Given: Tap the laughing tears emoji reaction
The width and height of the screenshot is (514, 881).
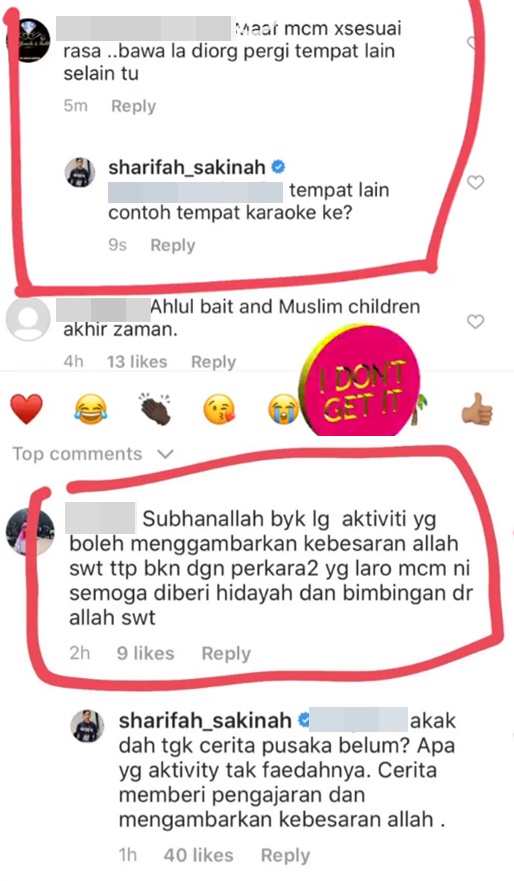Looking at the screenshot, I should 90,409.
